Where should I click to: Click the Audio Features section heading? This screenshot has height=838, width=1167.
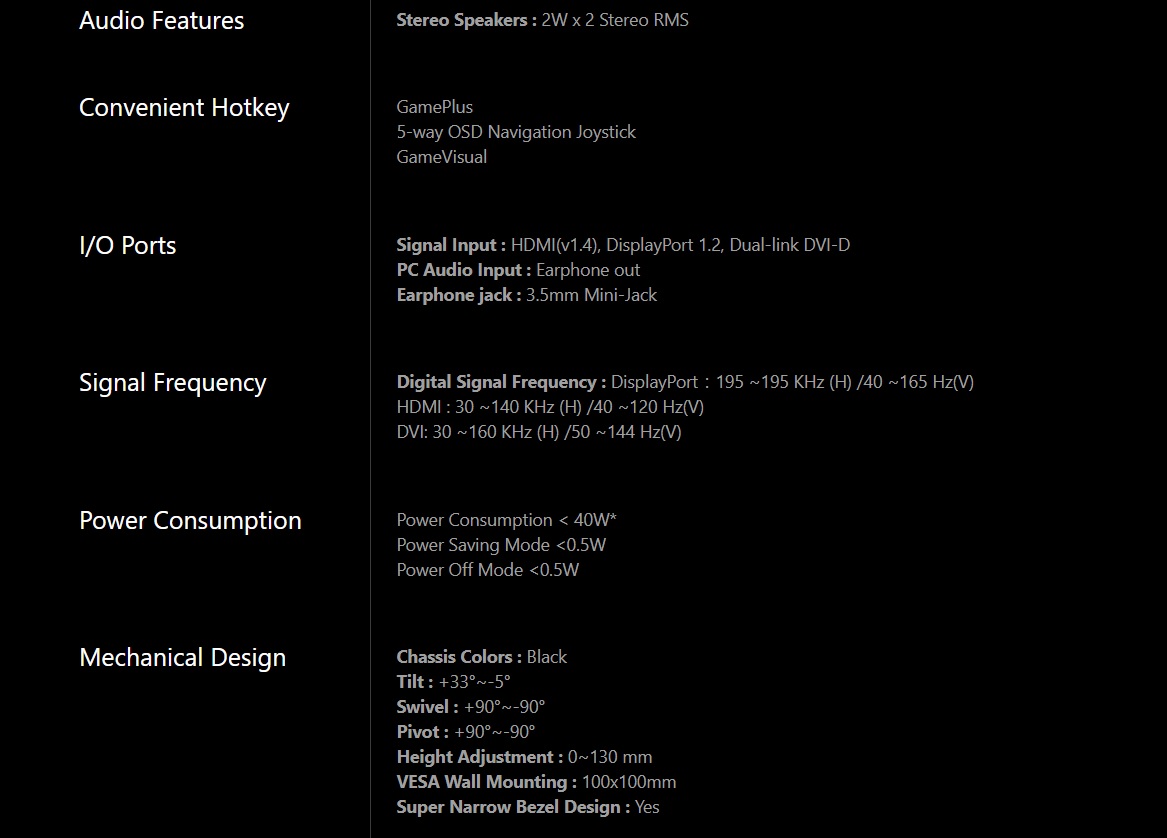coord(161,21)
